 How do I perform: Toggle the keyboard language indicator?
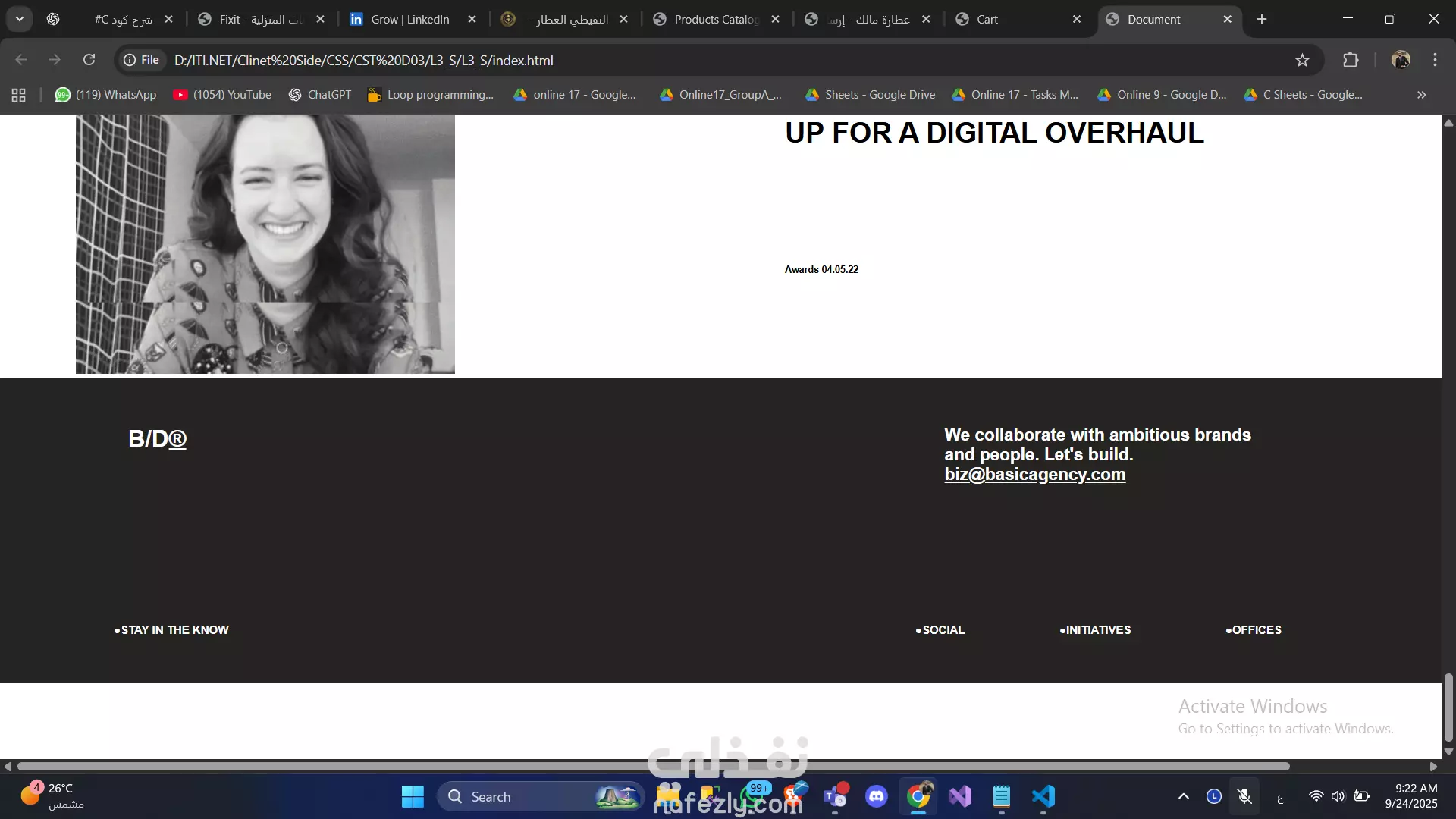click(1280, 797)
